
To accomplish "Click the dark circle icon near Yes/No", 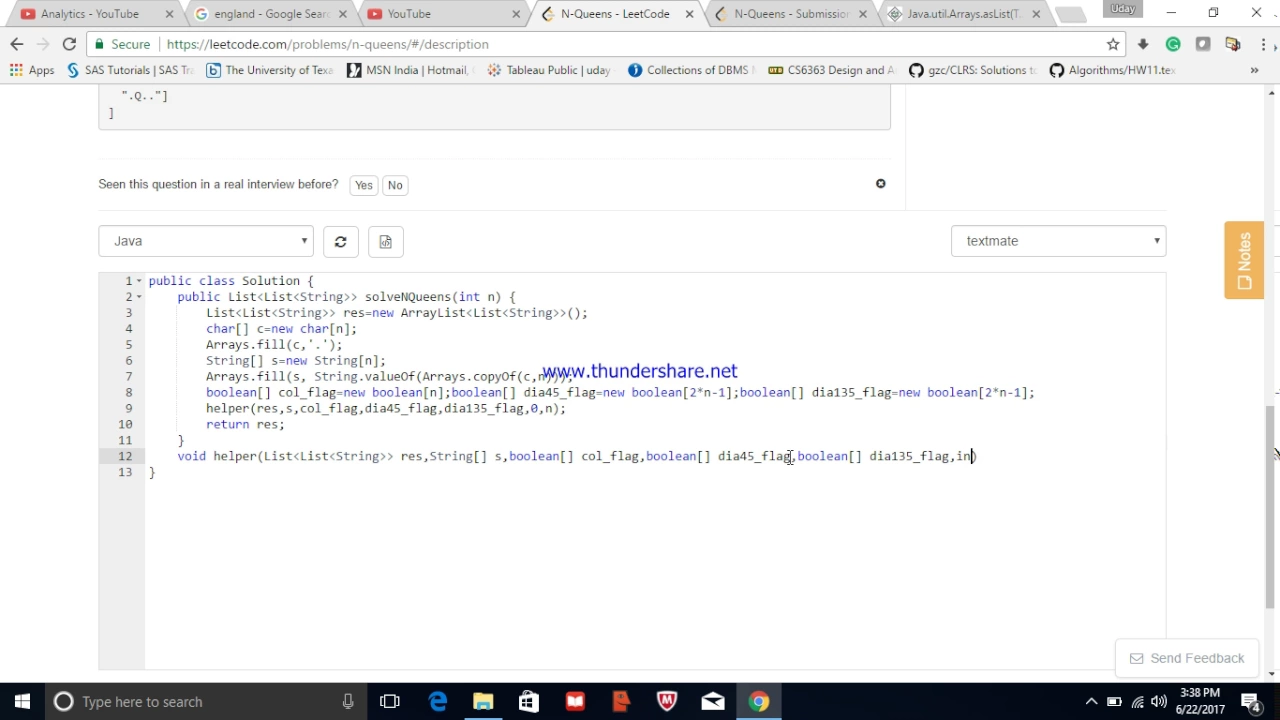I will pos(881,184).
